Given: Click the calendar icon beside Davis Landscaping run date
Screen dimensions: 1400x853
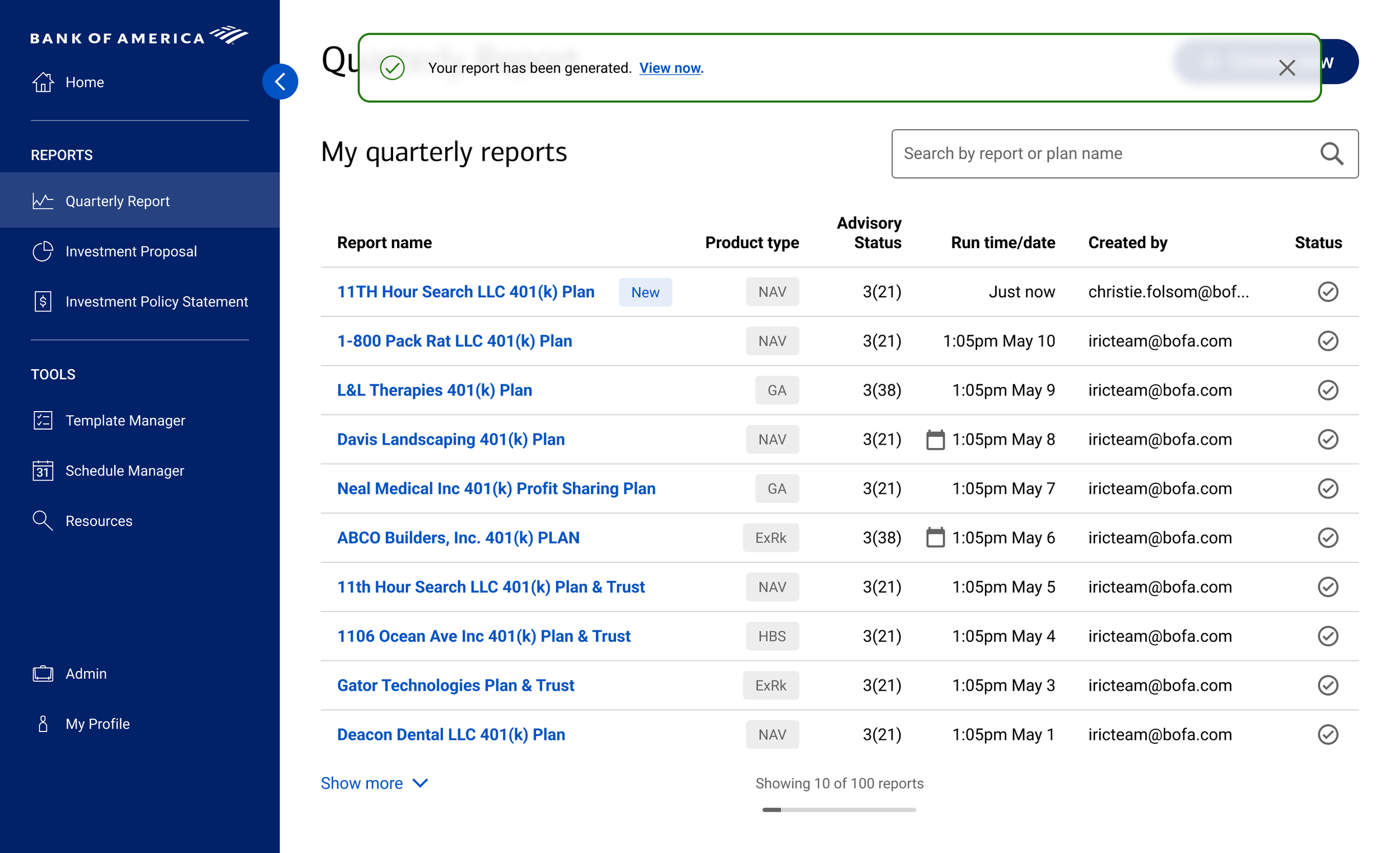Looking at the screenshot, I should point(936,439).
